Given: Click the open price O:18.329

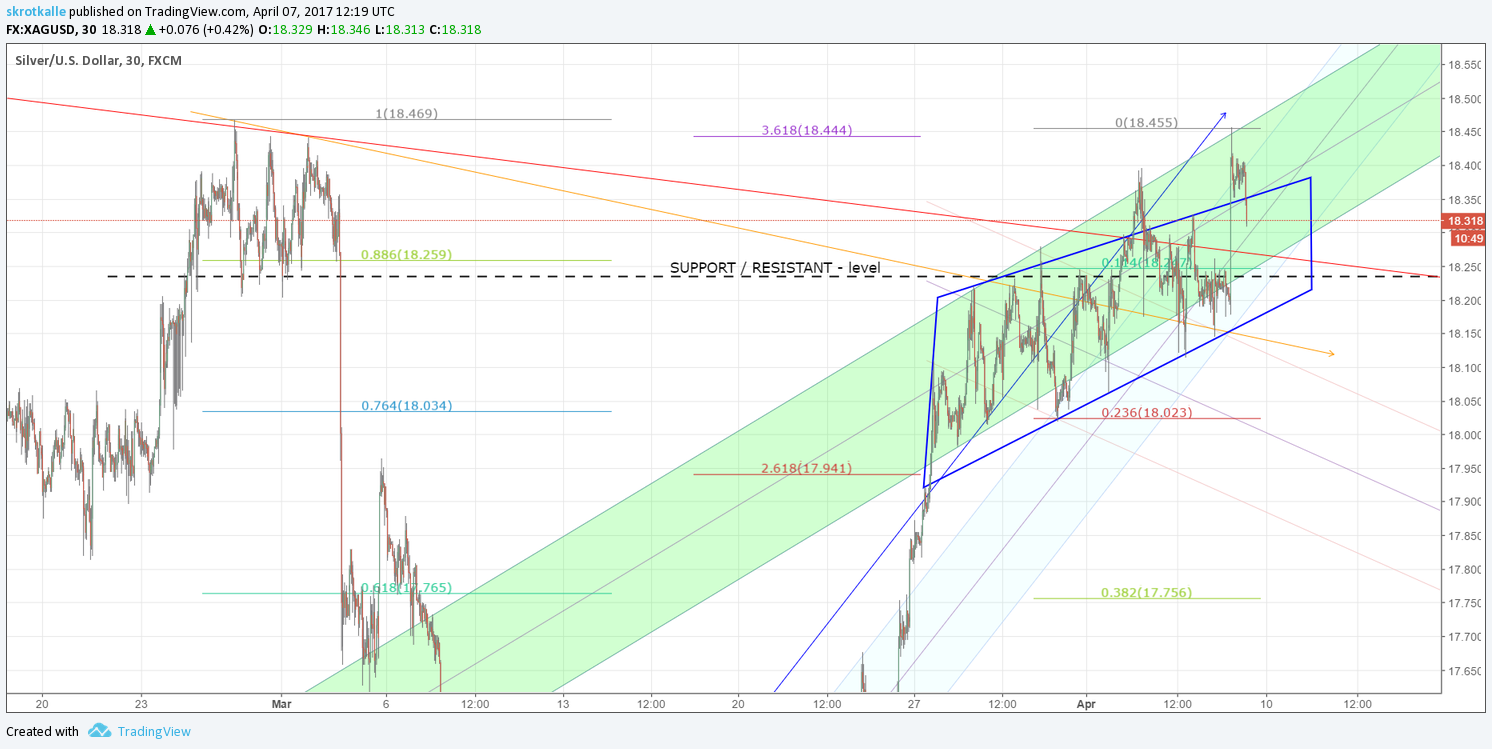Looking at the screenshot, I should coord(286,30).
